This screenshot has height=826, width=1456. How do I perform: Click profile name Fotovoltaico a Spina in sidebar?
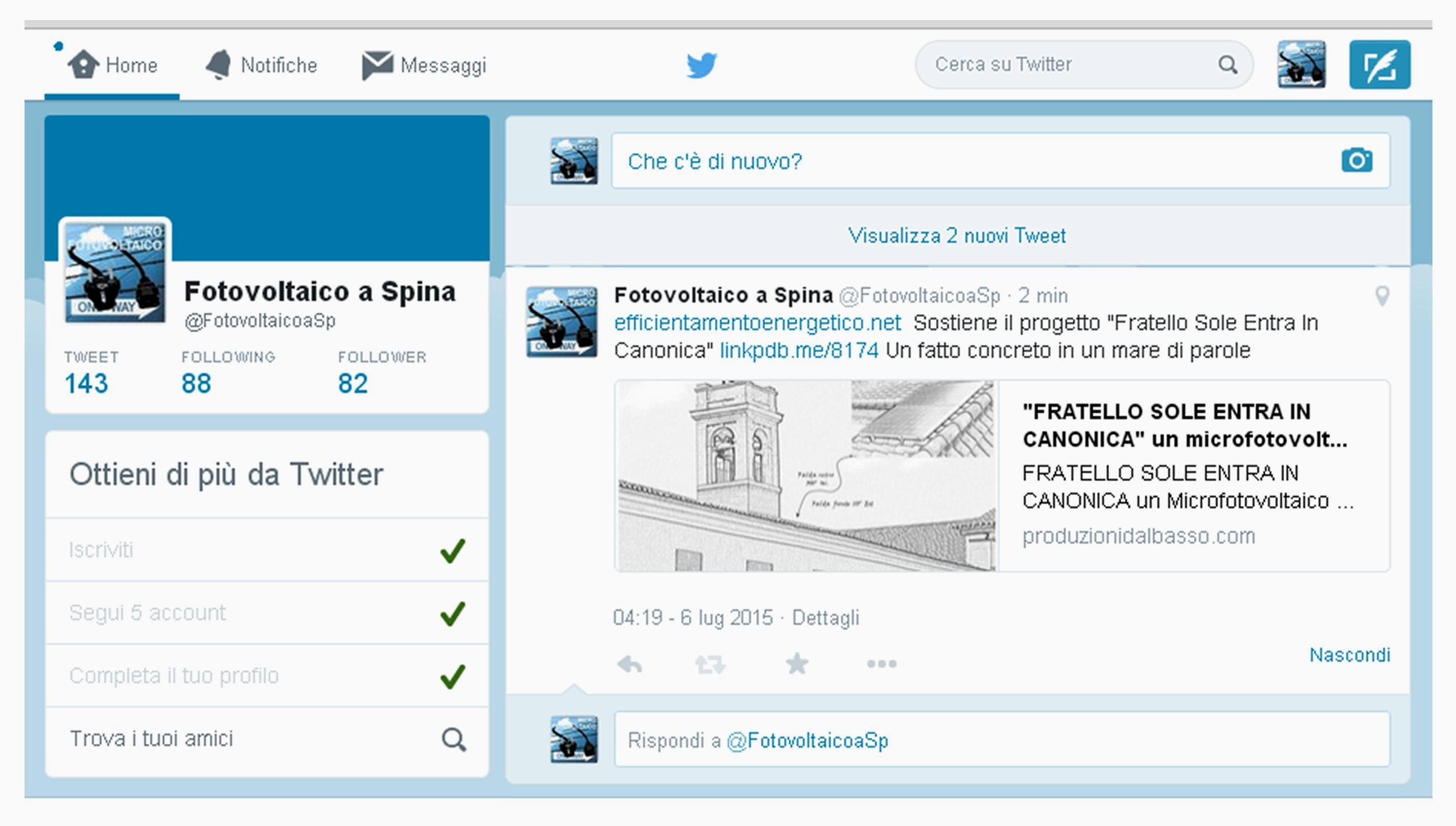coord(320,292)
